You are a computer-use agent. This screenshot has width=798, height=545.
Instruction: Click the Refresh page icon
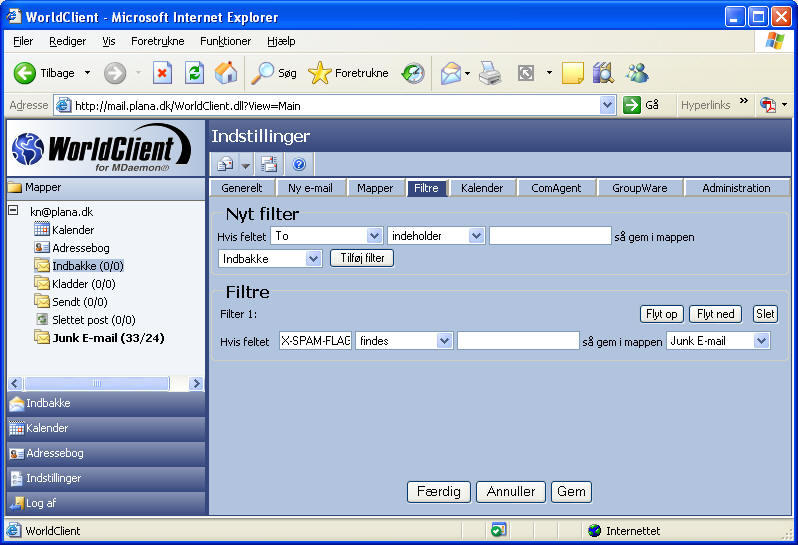(x=194, y=73)
